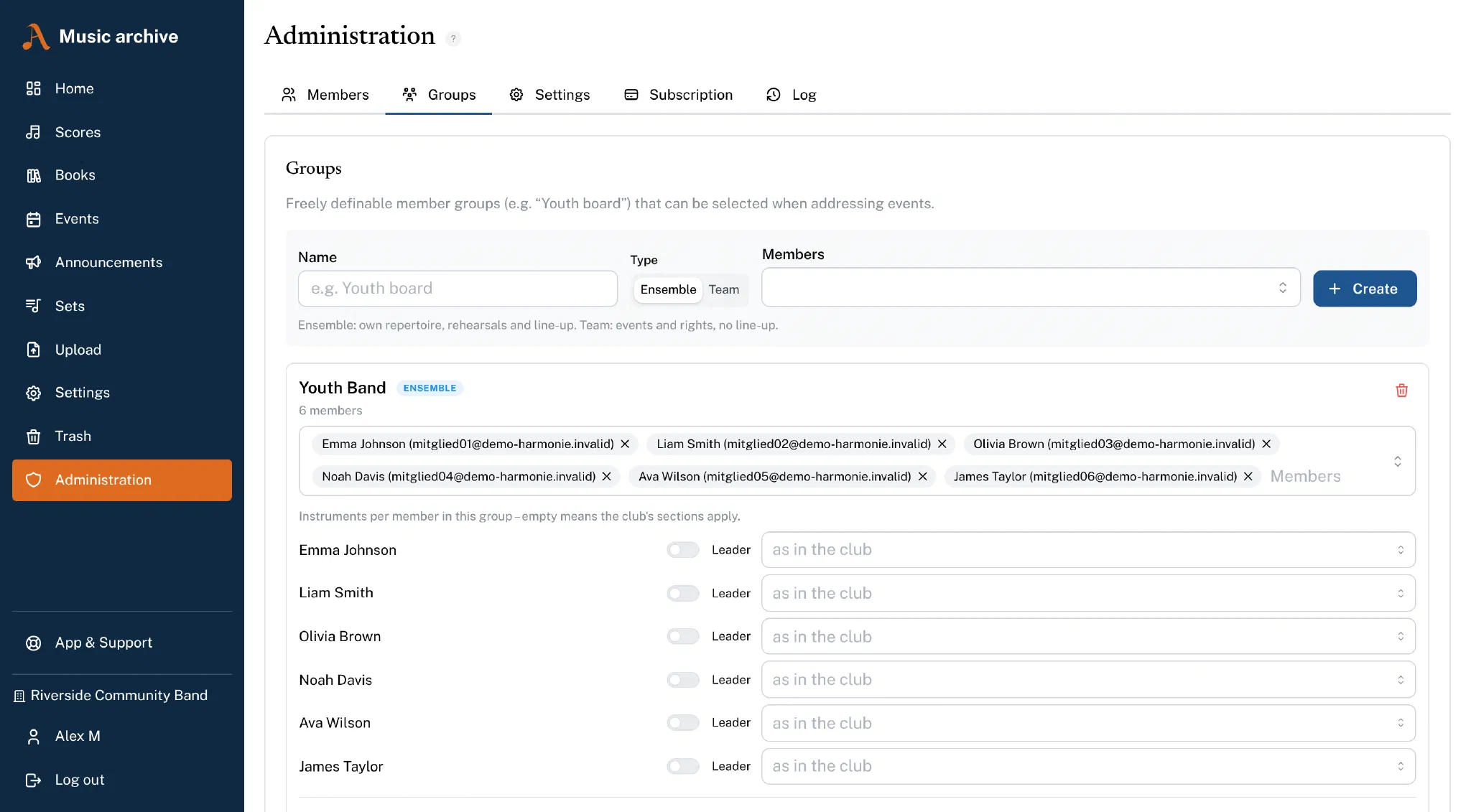This screenshot has width=1471, height=812.
Task: Open instrument dropdown for Liam Smith
Action: (x=1088, y=593)
